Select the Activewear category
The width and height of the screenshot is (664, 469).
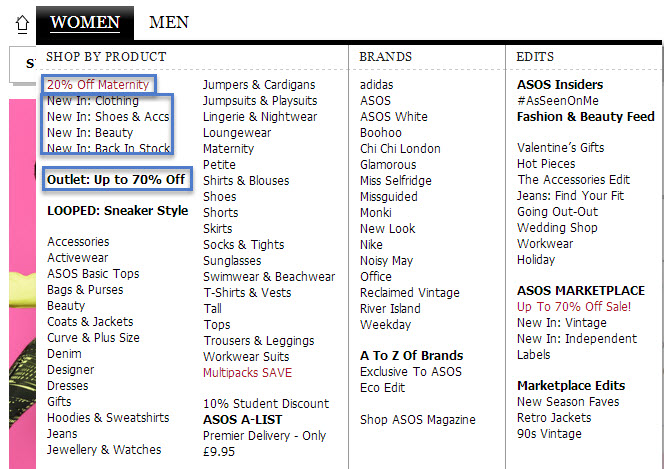click(x=77, y=258)
